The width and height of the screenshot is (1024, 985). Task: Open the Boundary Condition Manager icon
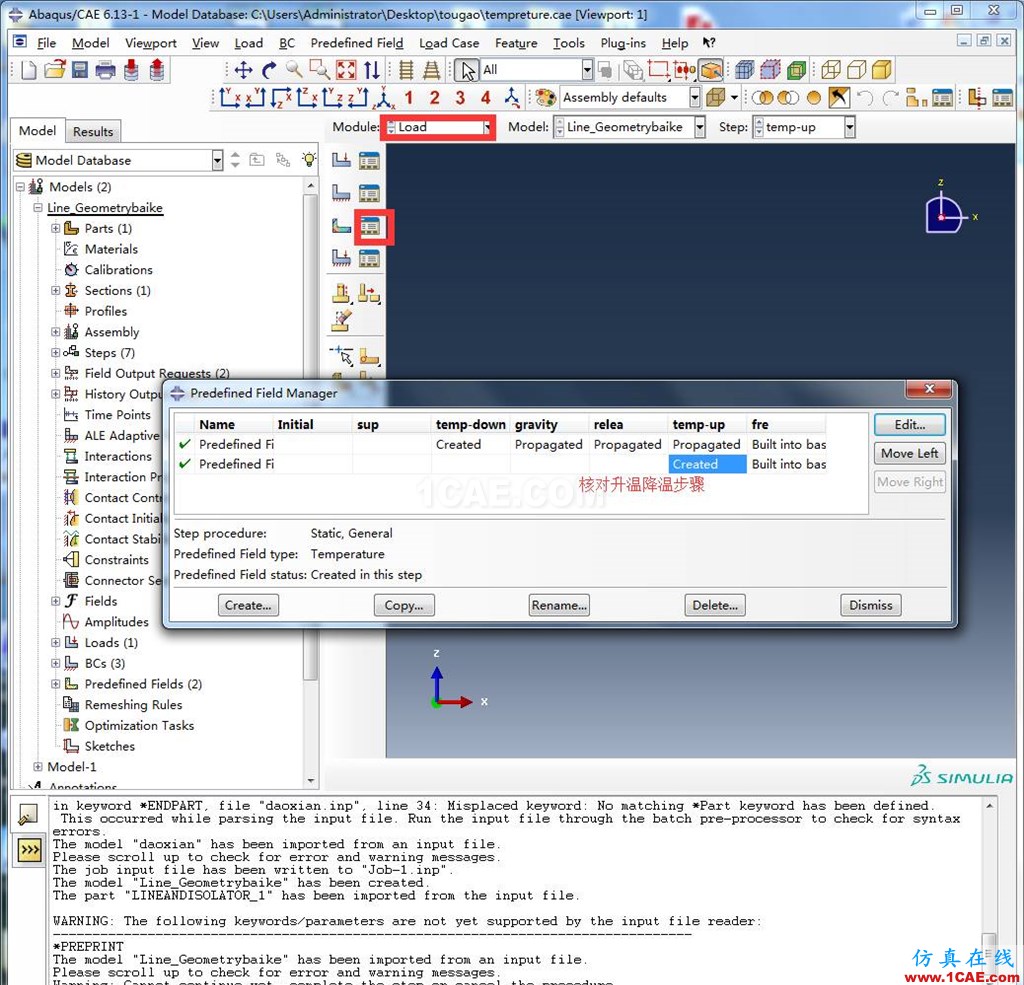tap(369, 193)
